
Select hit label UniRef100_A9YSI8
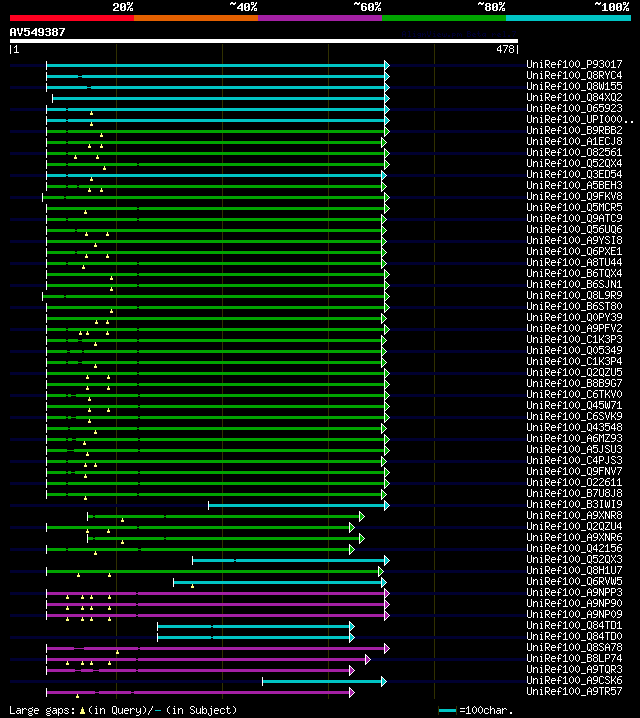574,240
